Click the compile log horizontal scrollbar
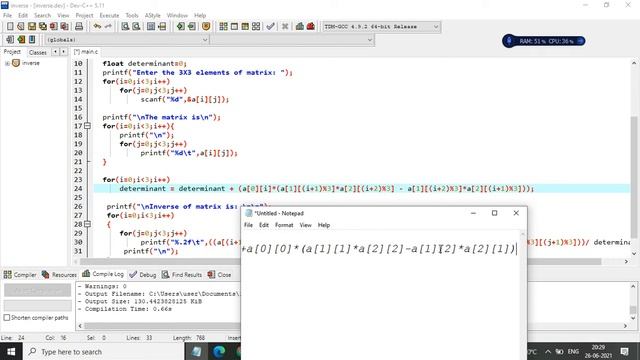This screenshot has width=640, height=360. pos(353,326)
